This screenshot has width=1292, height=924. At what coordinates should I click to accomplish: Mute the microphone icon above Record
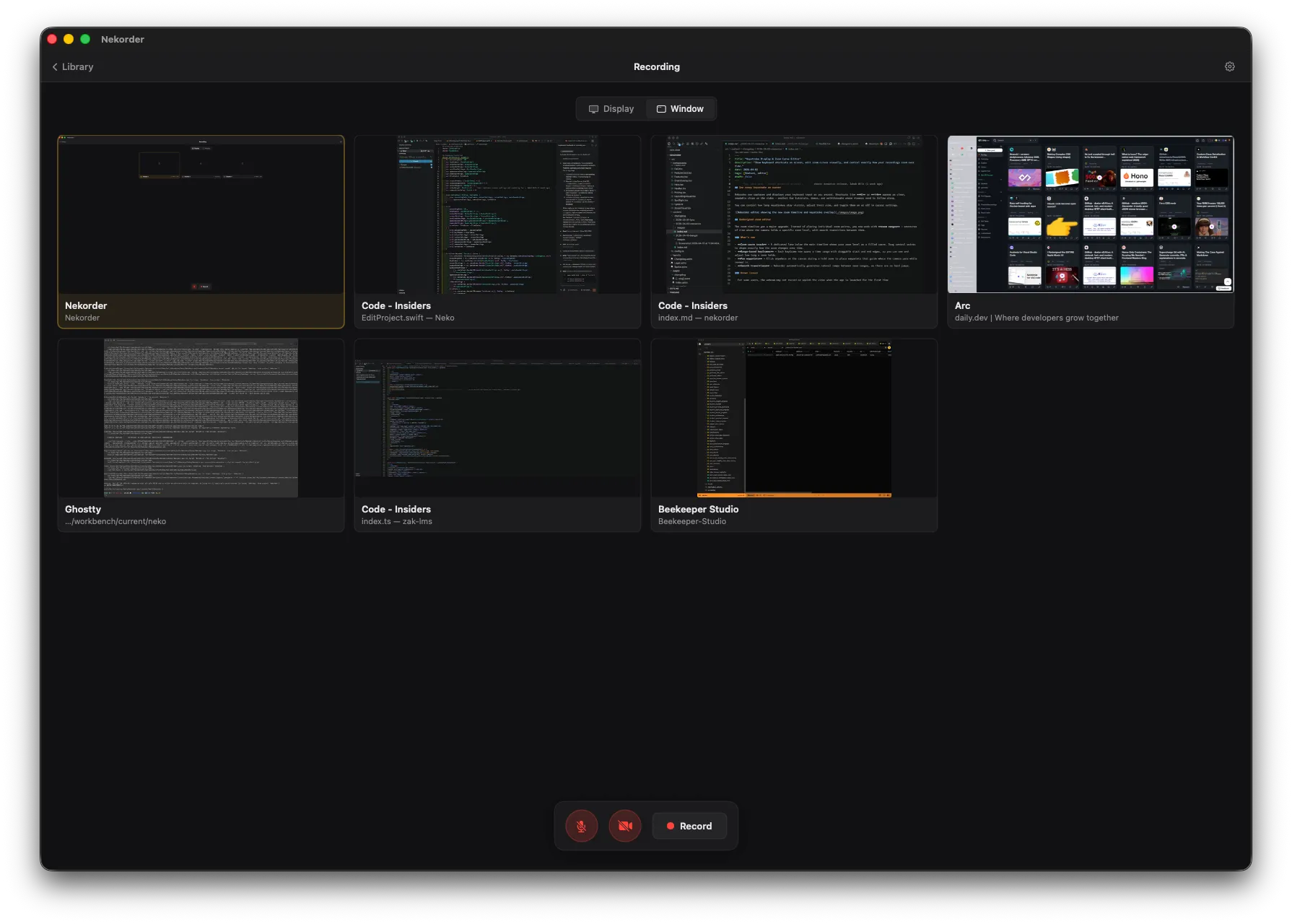[x=581, y=825]
